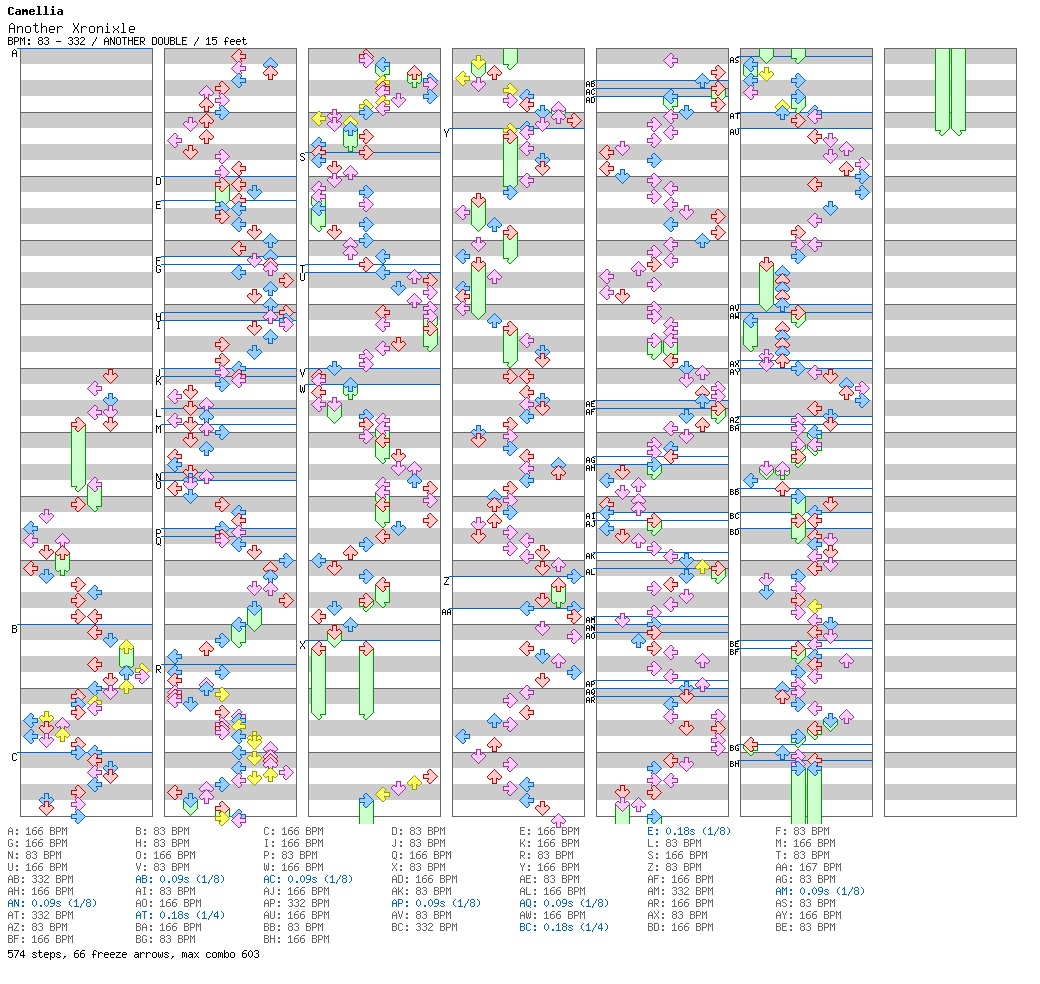1040x984 pixels.
Task: Click blue stop entry "BC: 0.18s (1/4)"
Action: (x=564, y=927)
